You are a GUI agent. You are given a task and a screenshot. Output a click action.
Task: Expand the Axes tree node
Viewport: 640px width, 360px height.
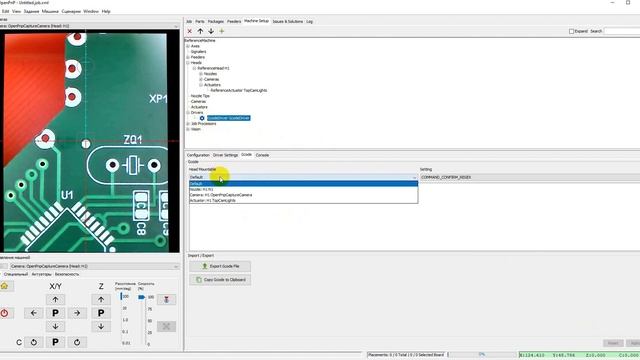pos(188,46)
